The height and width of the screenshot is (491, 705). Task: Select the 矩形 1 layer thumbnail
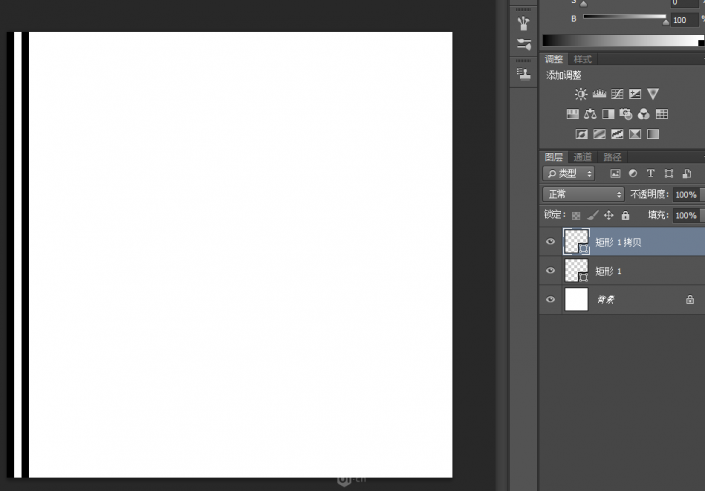577,271
